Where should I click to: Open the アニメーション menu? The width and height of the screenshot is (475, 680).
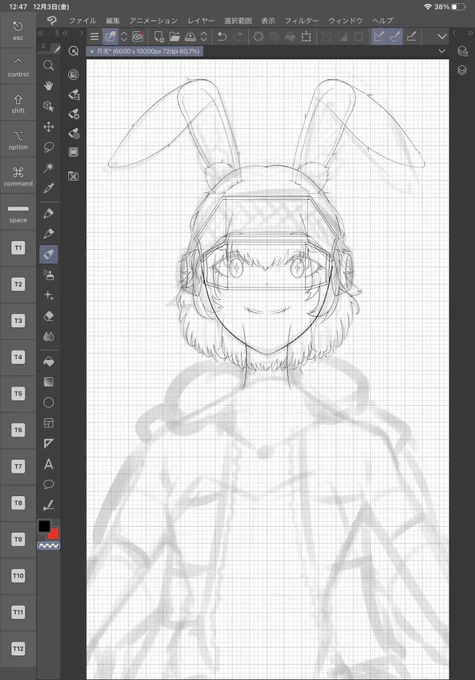[153, 20]
